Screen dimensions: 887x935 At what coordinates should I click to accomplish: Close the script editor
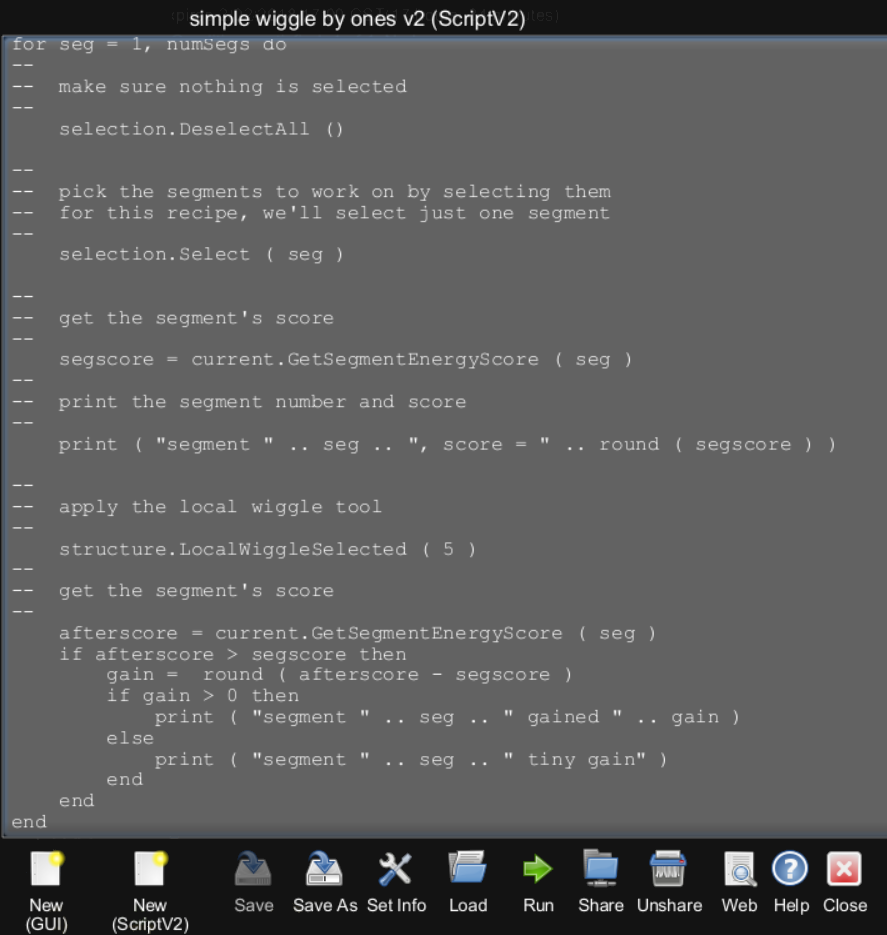click(844, 869)
